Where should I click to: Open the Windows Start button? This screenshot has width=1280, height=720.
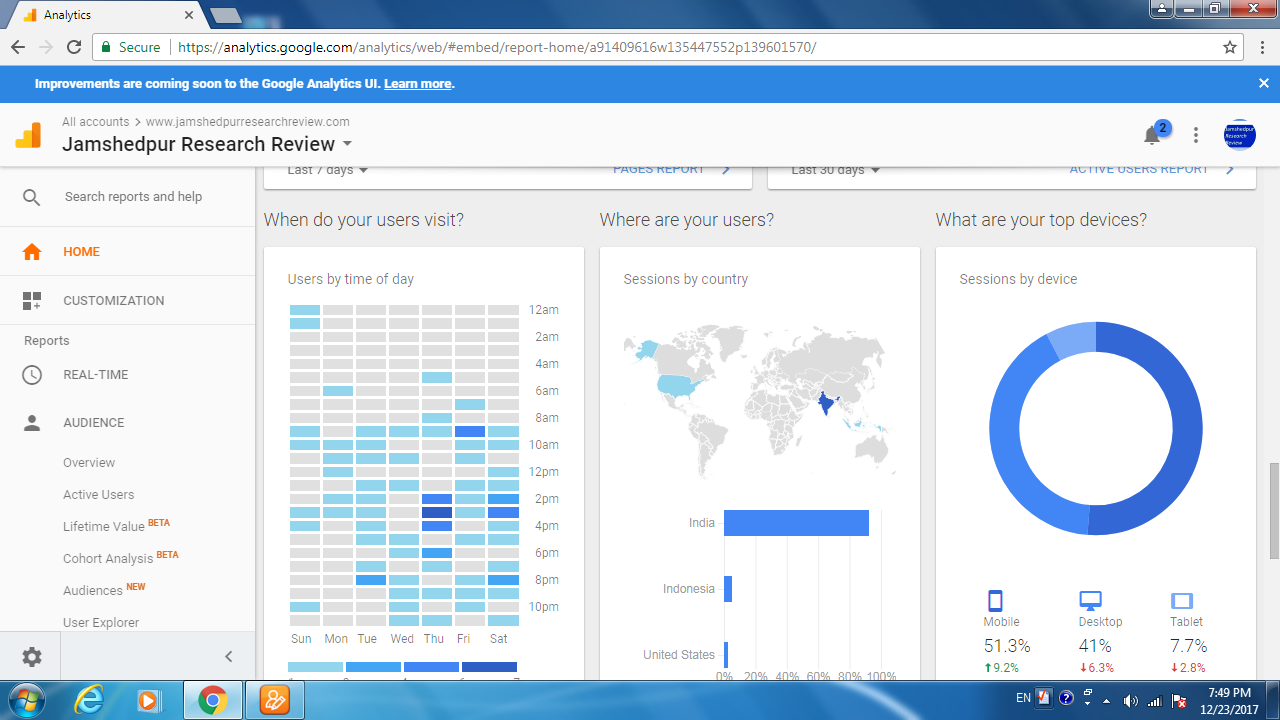point(28,699)
